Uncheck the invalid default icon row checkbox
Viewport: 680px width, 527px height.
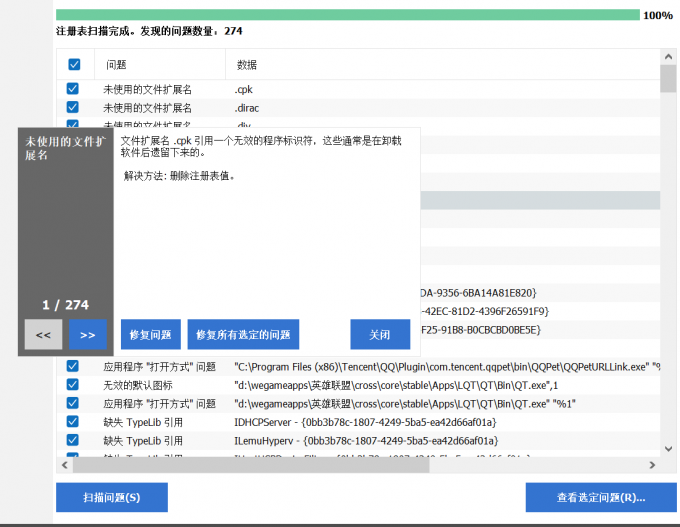point(72,385)
